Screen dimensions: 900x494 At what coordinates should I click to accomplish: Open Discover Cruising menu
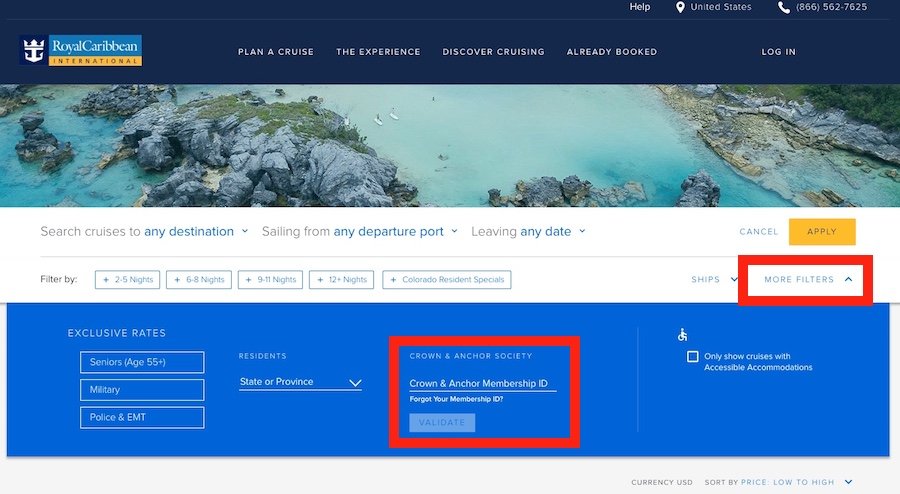[x=494, y=52]
